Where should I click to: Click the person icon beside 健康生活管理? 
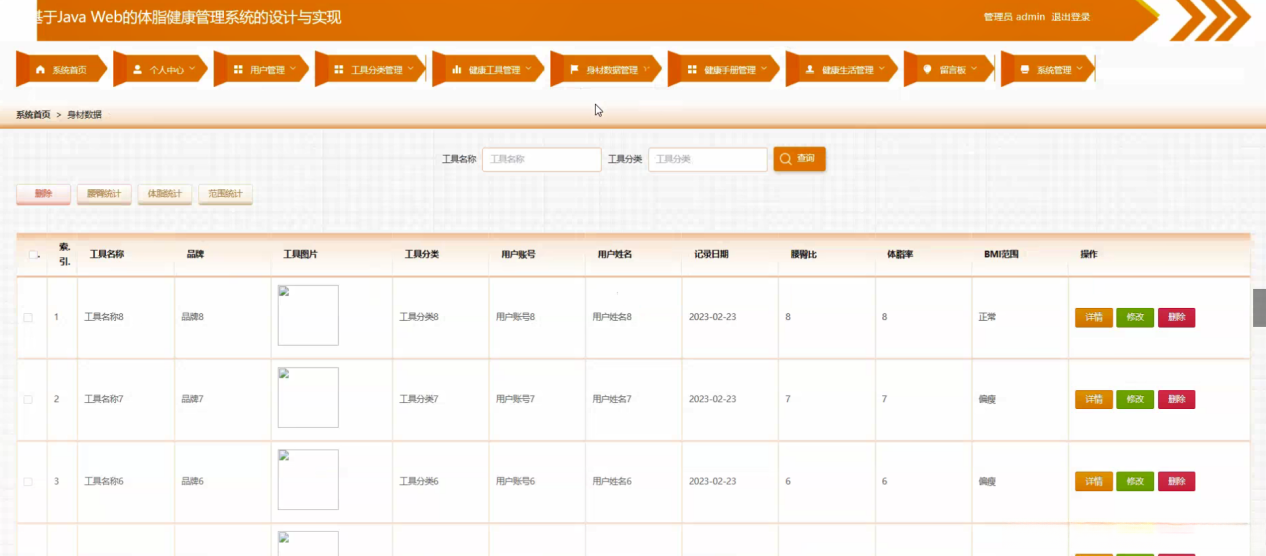point(810,70)
